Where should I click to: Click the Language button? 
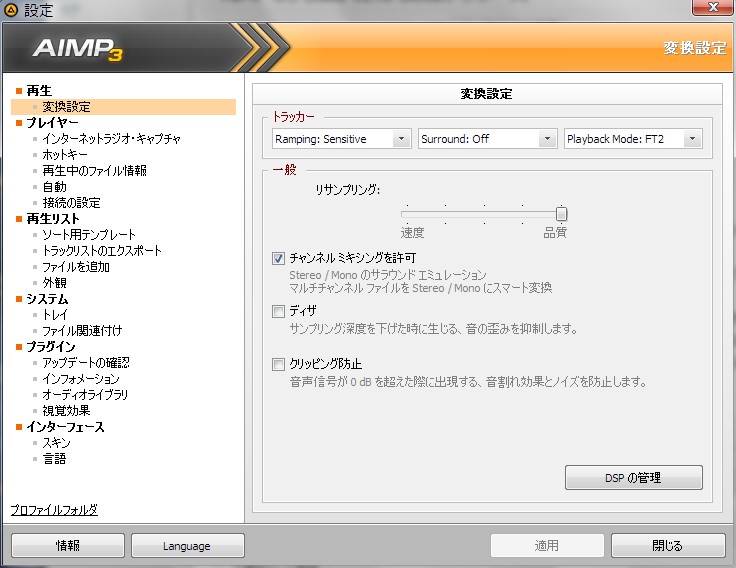point(188,545)
